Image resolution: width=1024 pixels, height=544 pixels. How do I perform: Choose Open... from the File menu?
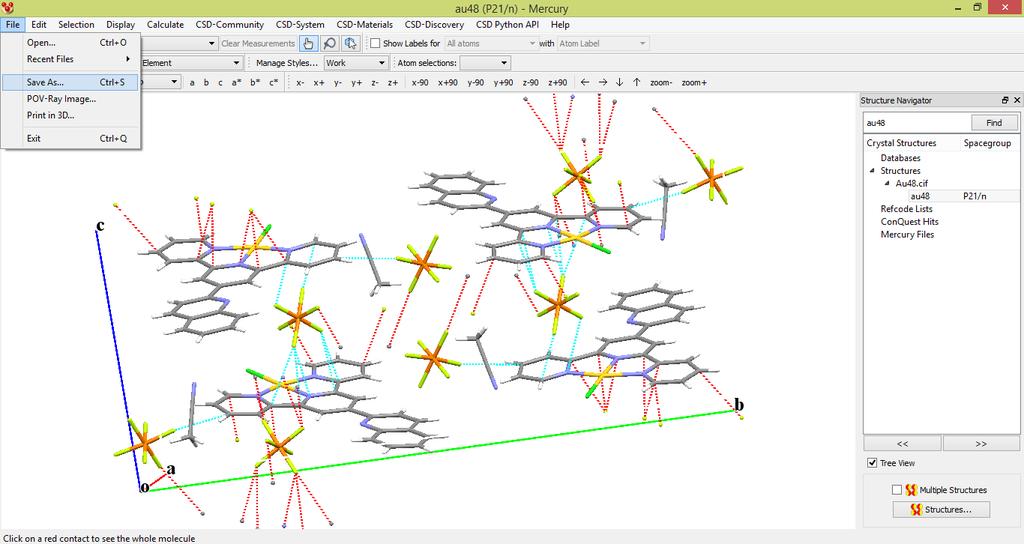(71, 42)
